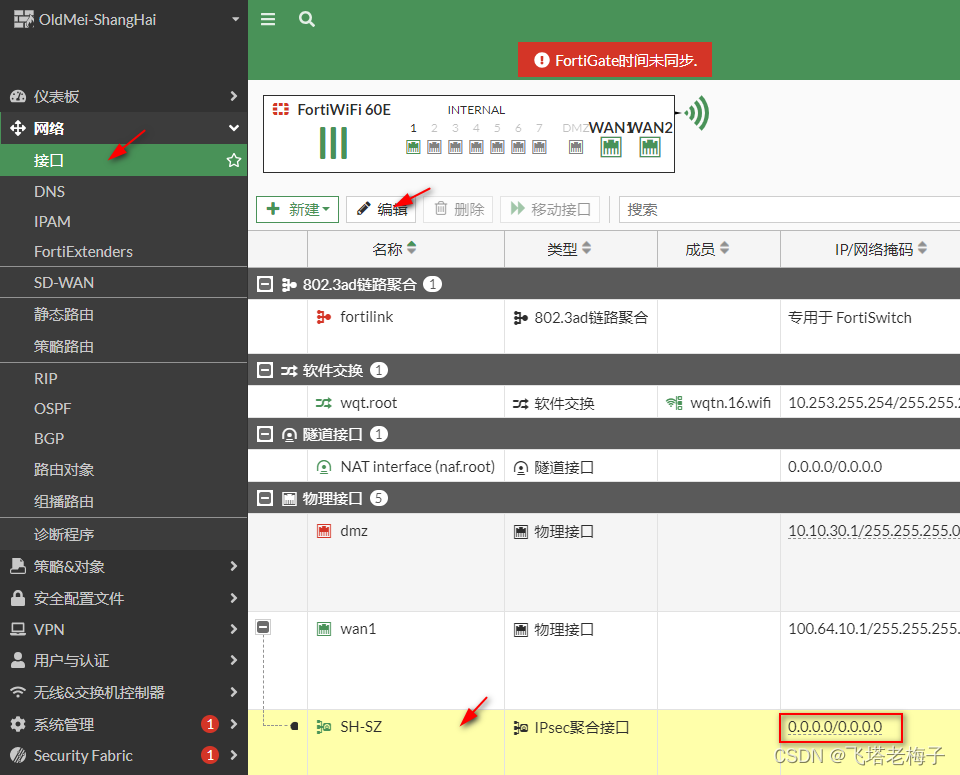The height and width of the screenshot is (775, 960).
Task: Expand the Security Fabric menu
Action: [124, 755]
